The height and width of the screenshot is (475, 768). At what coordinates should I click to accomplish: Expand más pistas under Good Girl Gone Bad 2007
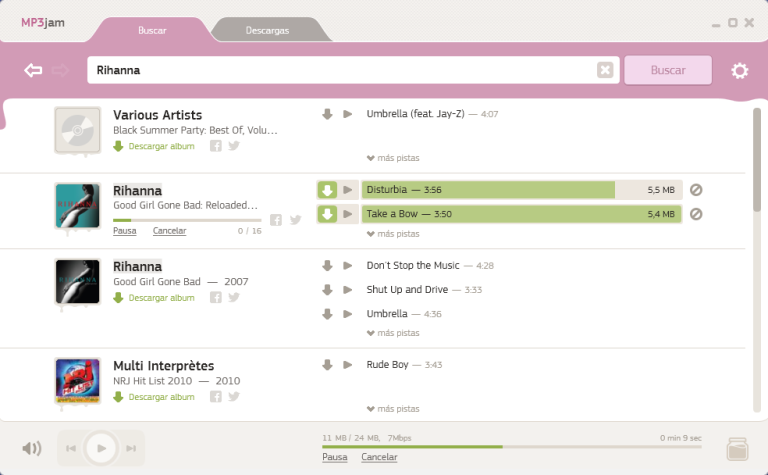[393, 332]
